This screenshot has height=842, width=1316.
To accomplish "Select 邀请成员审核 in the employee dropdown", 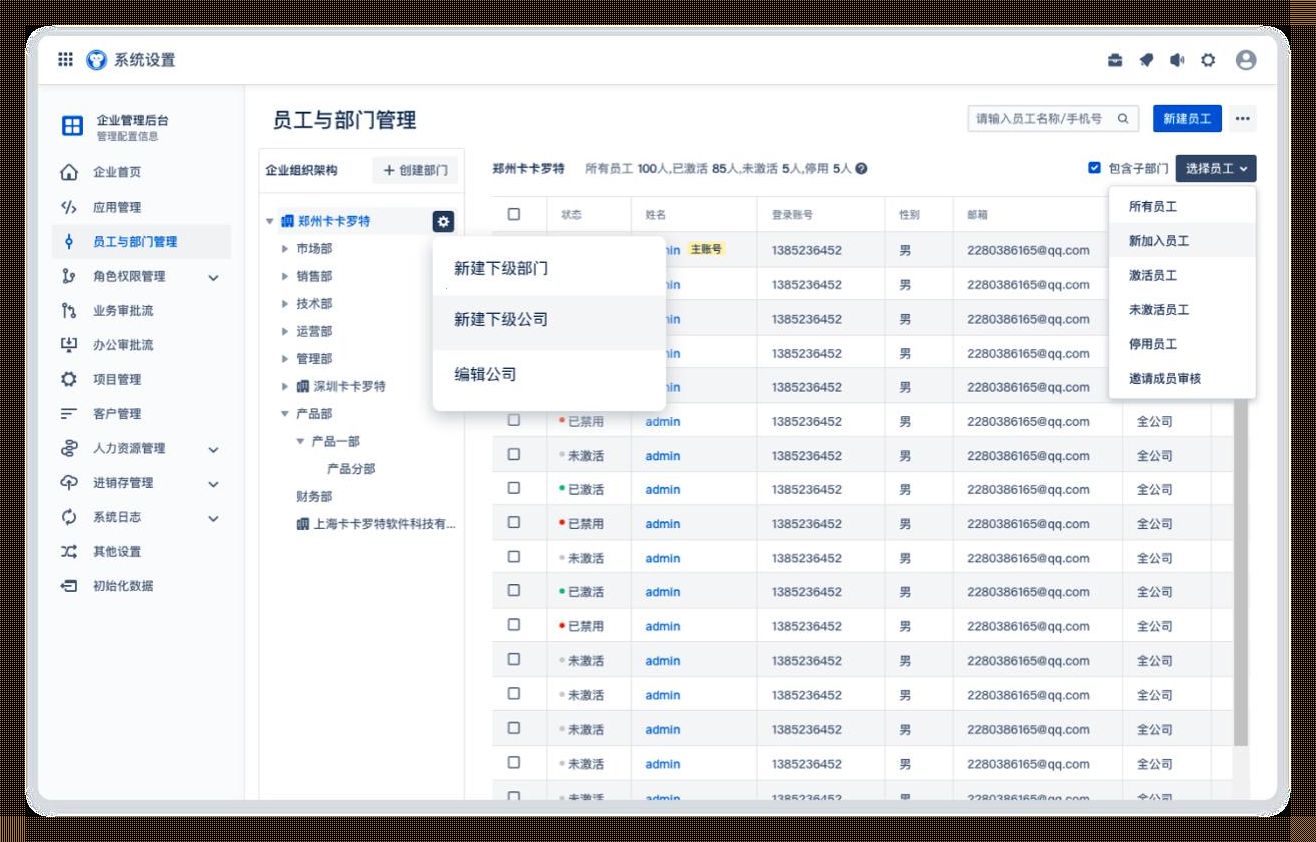I will tap(1182, 379).
